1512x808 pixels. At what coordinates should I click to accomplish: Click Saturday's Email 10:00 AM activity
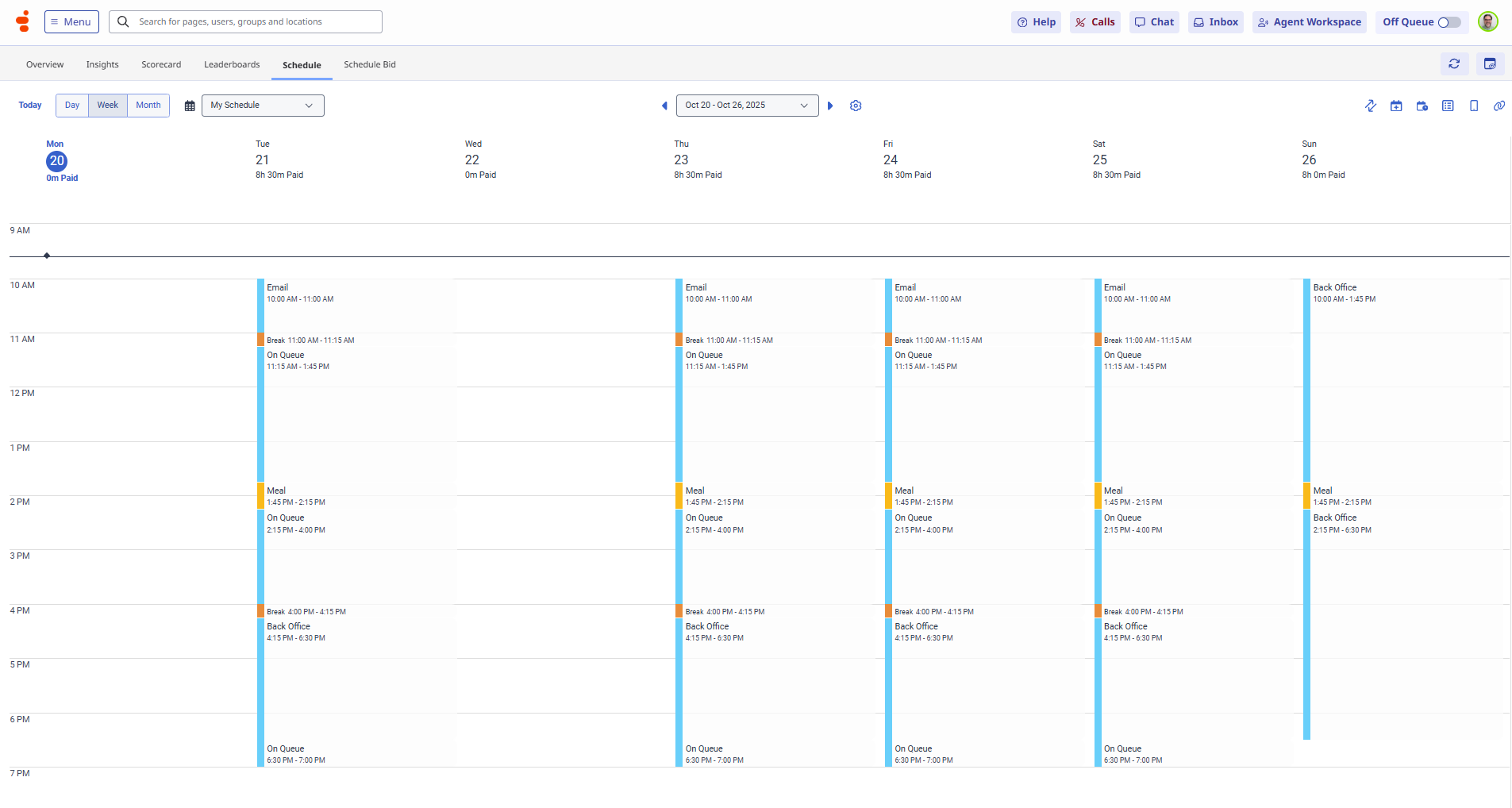1194,306
